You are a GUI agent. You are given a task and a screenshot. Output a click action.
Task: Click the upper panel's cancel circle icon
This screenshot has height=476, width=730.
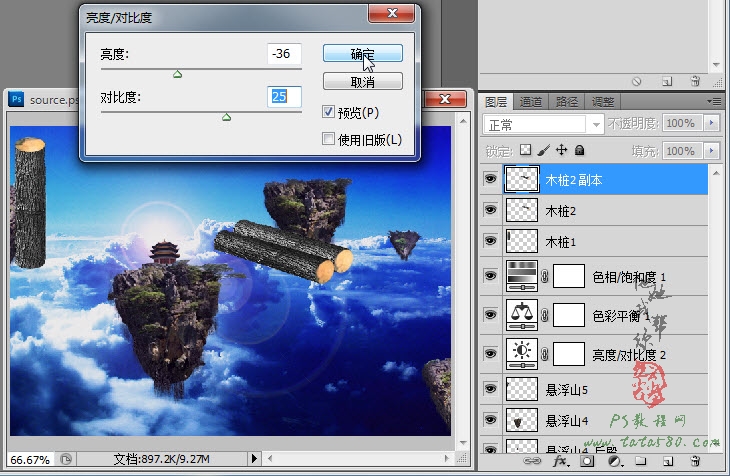[x=636, y=82]
